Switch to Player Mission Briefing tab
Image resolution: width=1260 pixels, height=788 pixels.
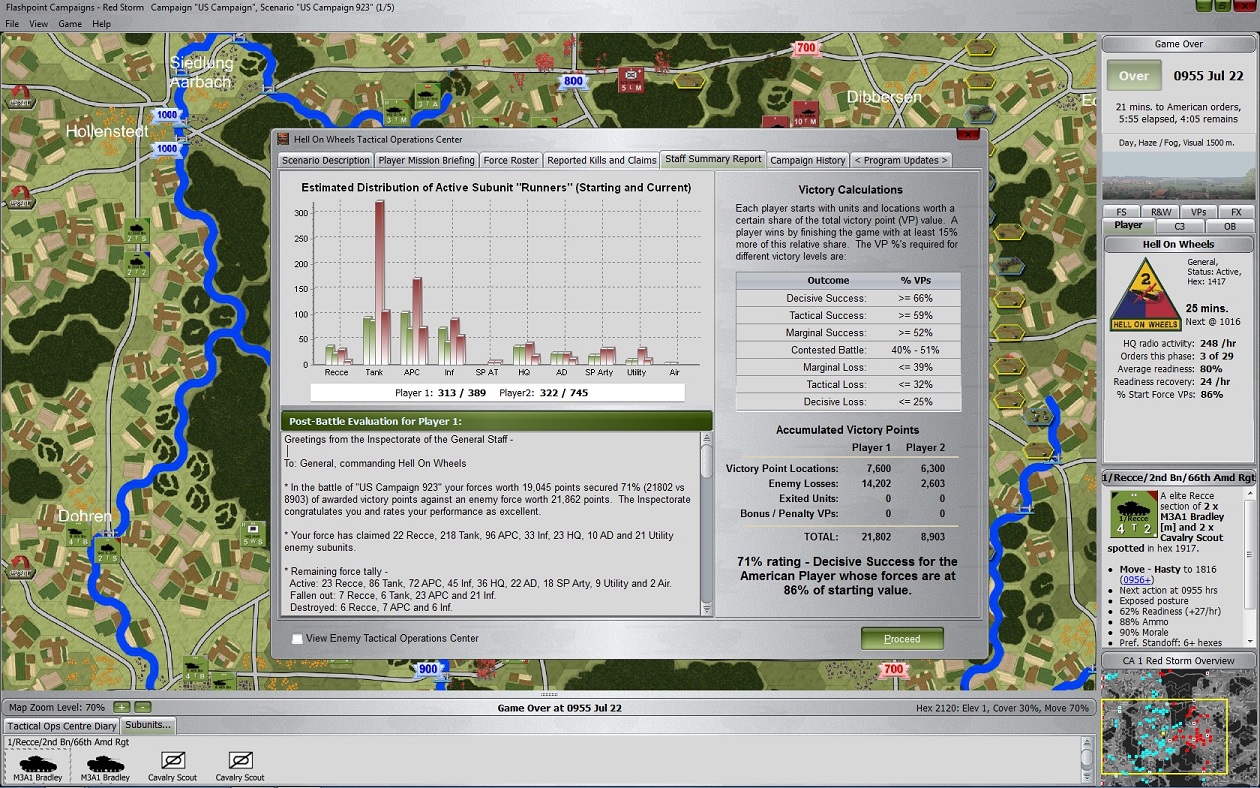coord(426,160)
